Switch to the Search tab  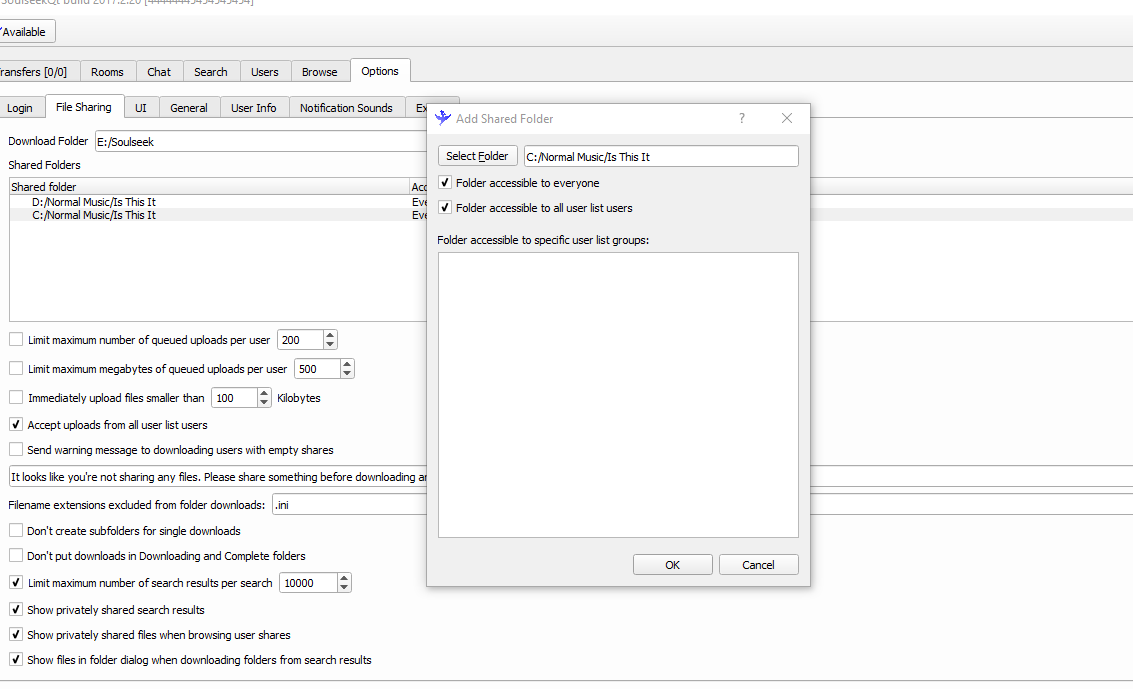pos(211,72)
